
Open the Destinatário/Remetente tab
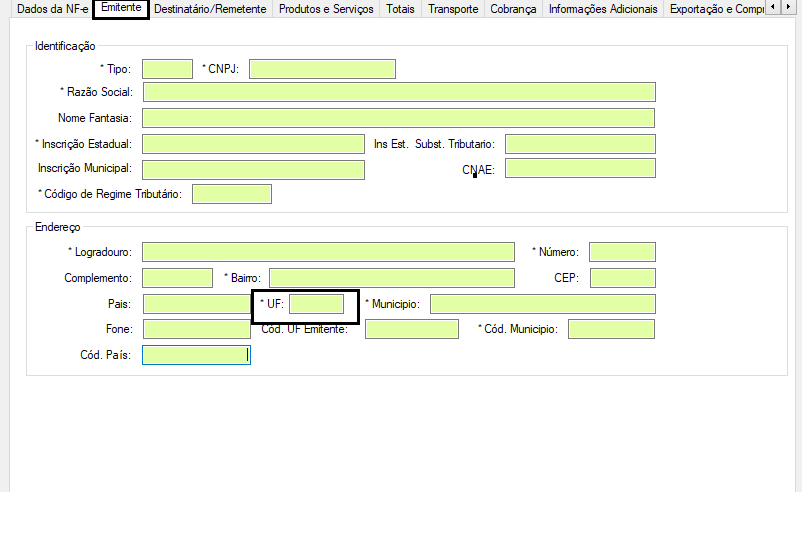click(210, 9)
